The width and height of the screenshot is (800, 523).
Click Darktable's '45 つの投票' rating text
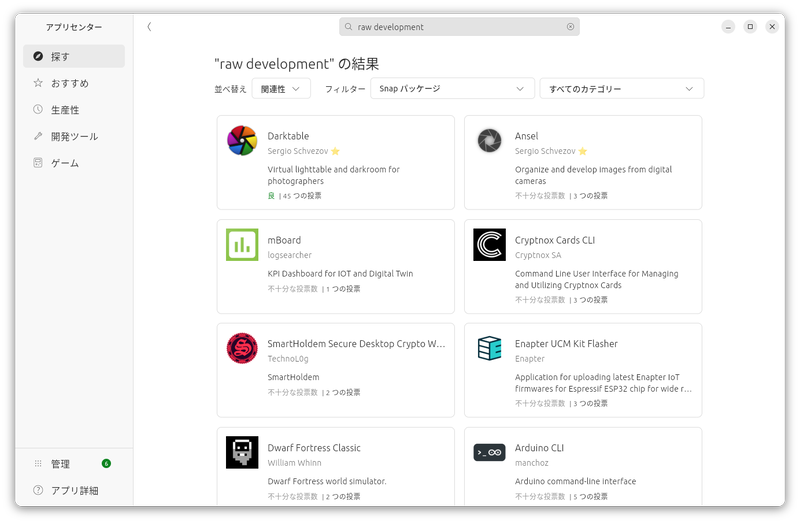302,195
